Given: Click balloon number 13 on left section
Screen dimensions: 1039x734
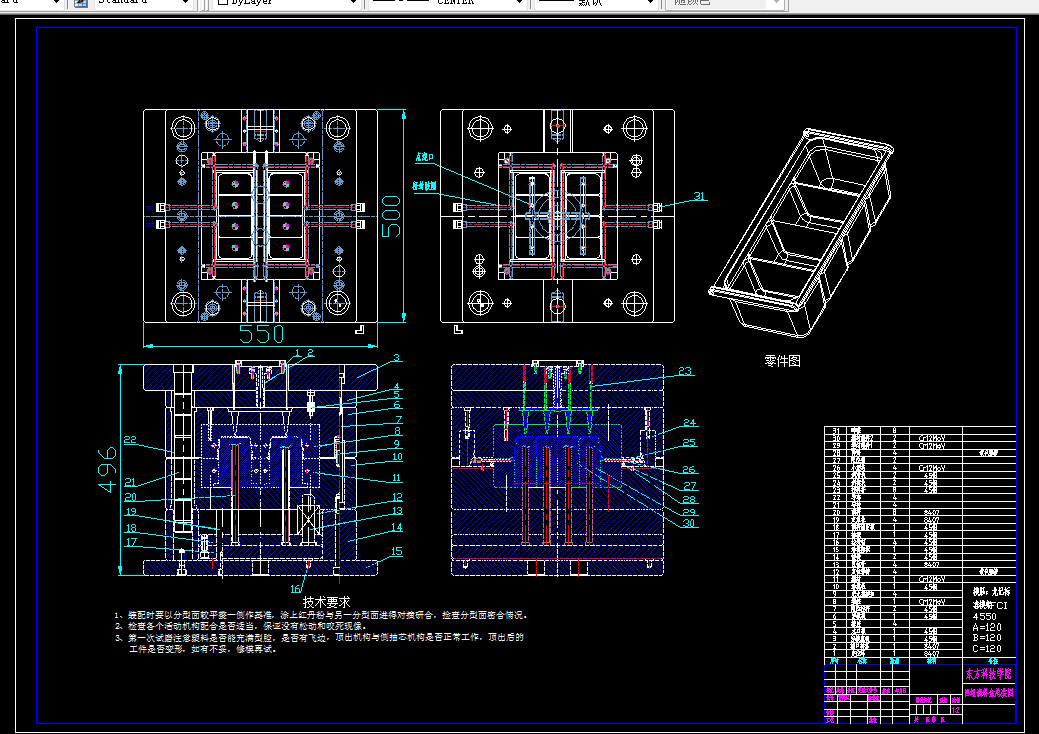Looking at the screenshot, I should click(x=397, y=511).
